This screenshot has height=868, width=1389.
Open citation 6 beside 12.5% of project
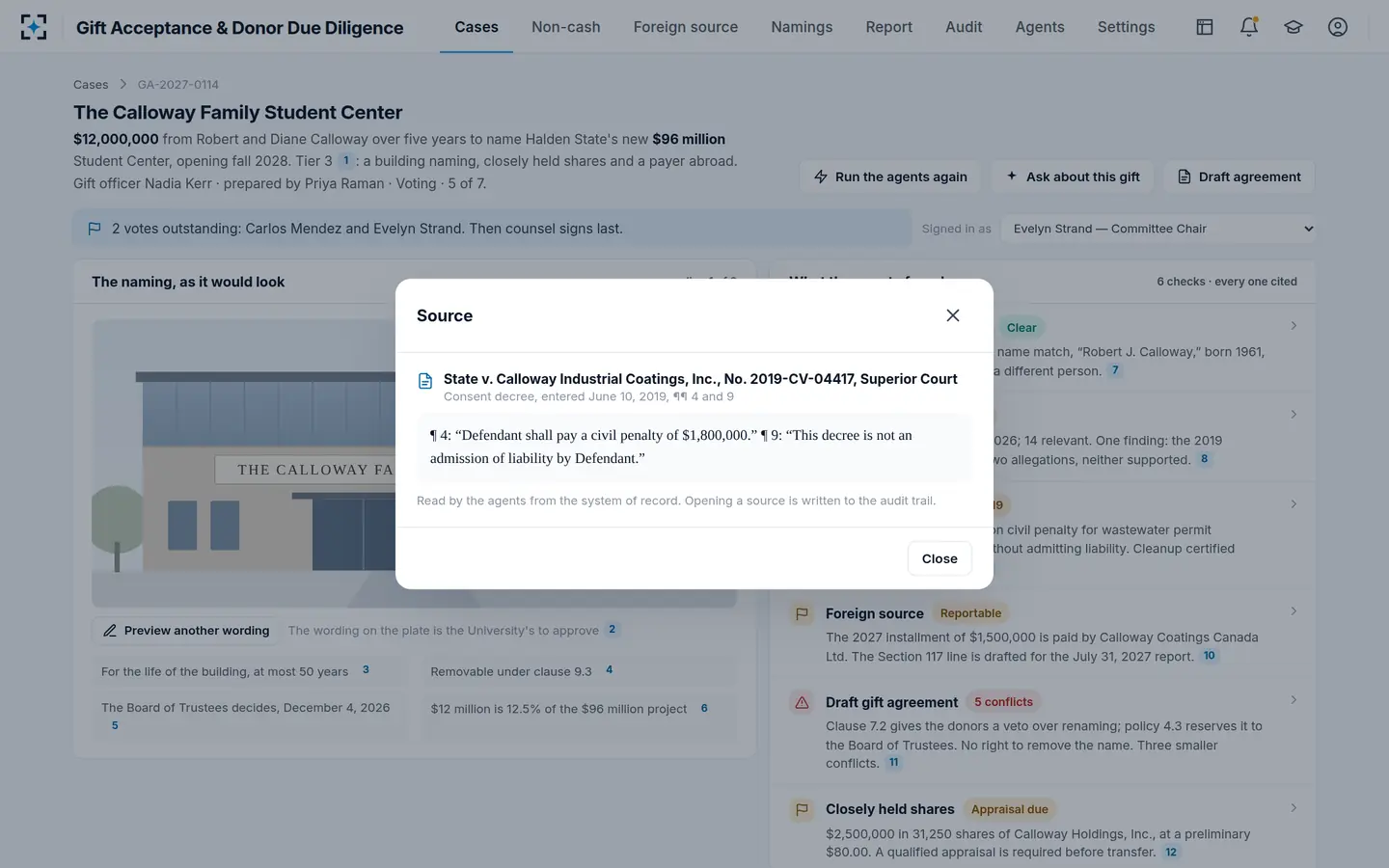coord(704,708)
